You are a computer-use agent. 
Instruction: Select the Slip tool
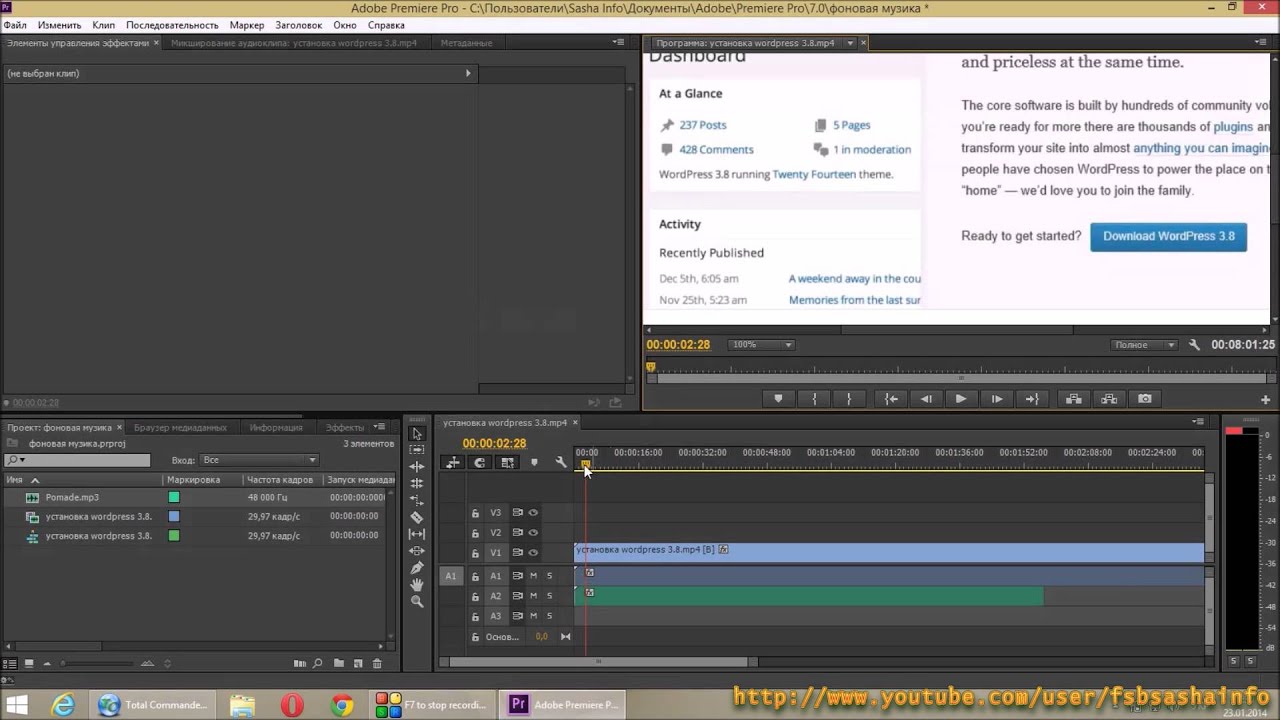(417, 534)
